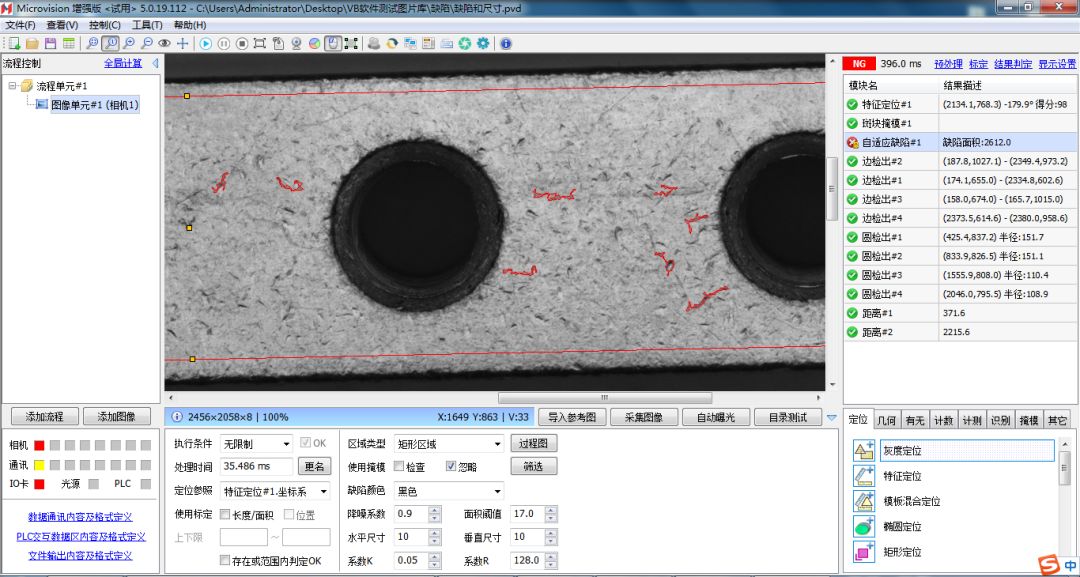
Task: Switch to the 几何 tab
Action: click(886, 420)
